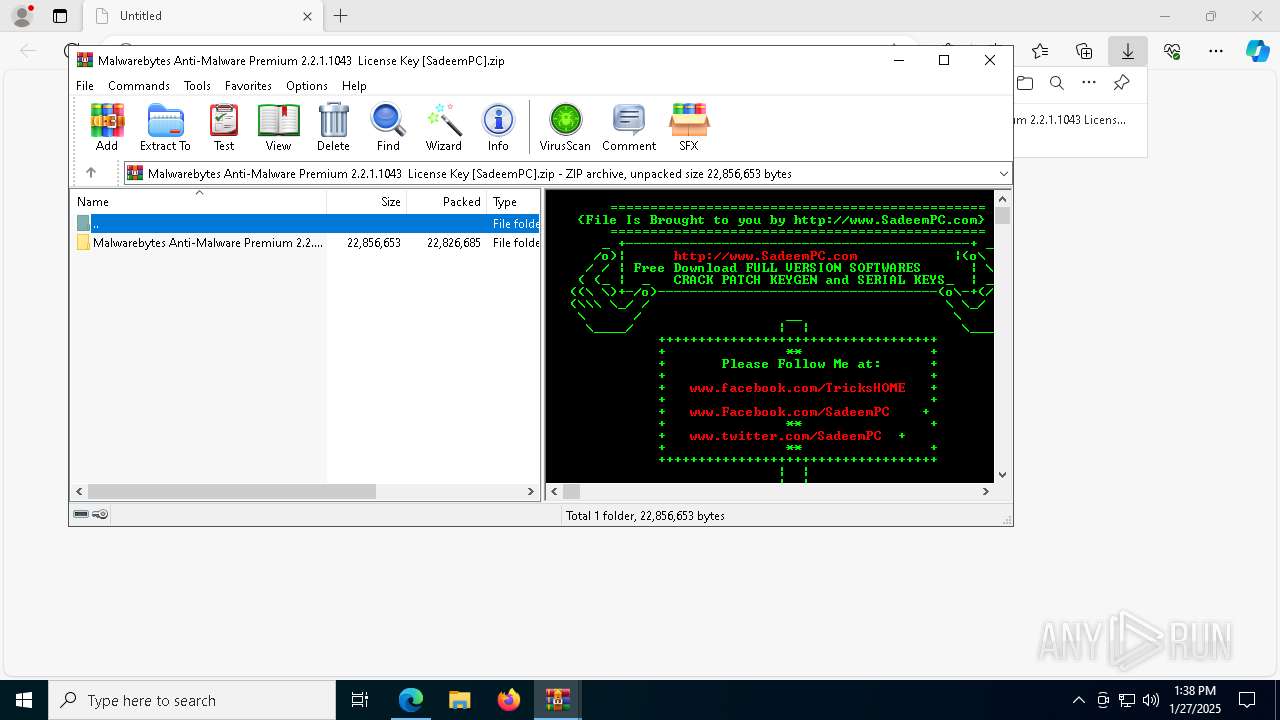This screenshot has height=720, width=1280.
Task: Click comment pane vertical scrollbar down arrow
Action: click(x=1003, y=475)
